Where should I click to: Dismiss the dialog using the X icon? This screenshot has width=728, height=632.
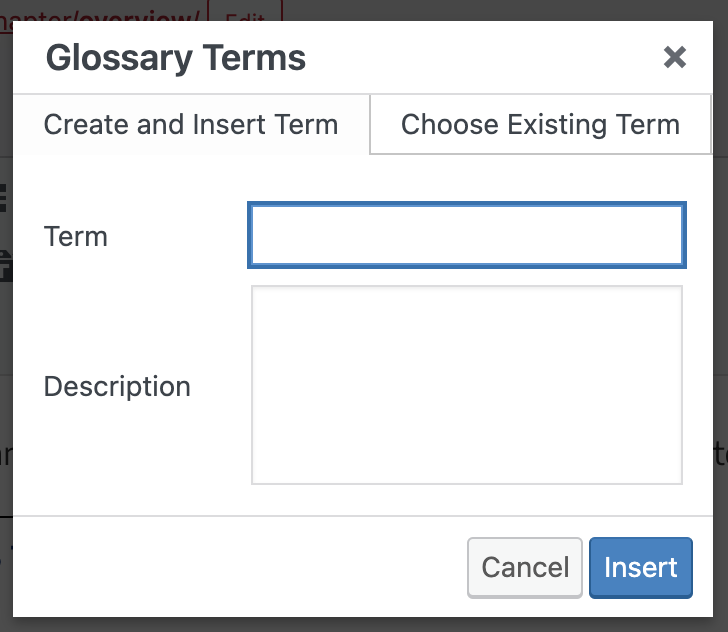(x=675, y=57)
